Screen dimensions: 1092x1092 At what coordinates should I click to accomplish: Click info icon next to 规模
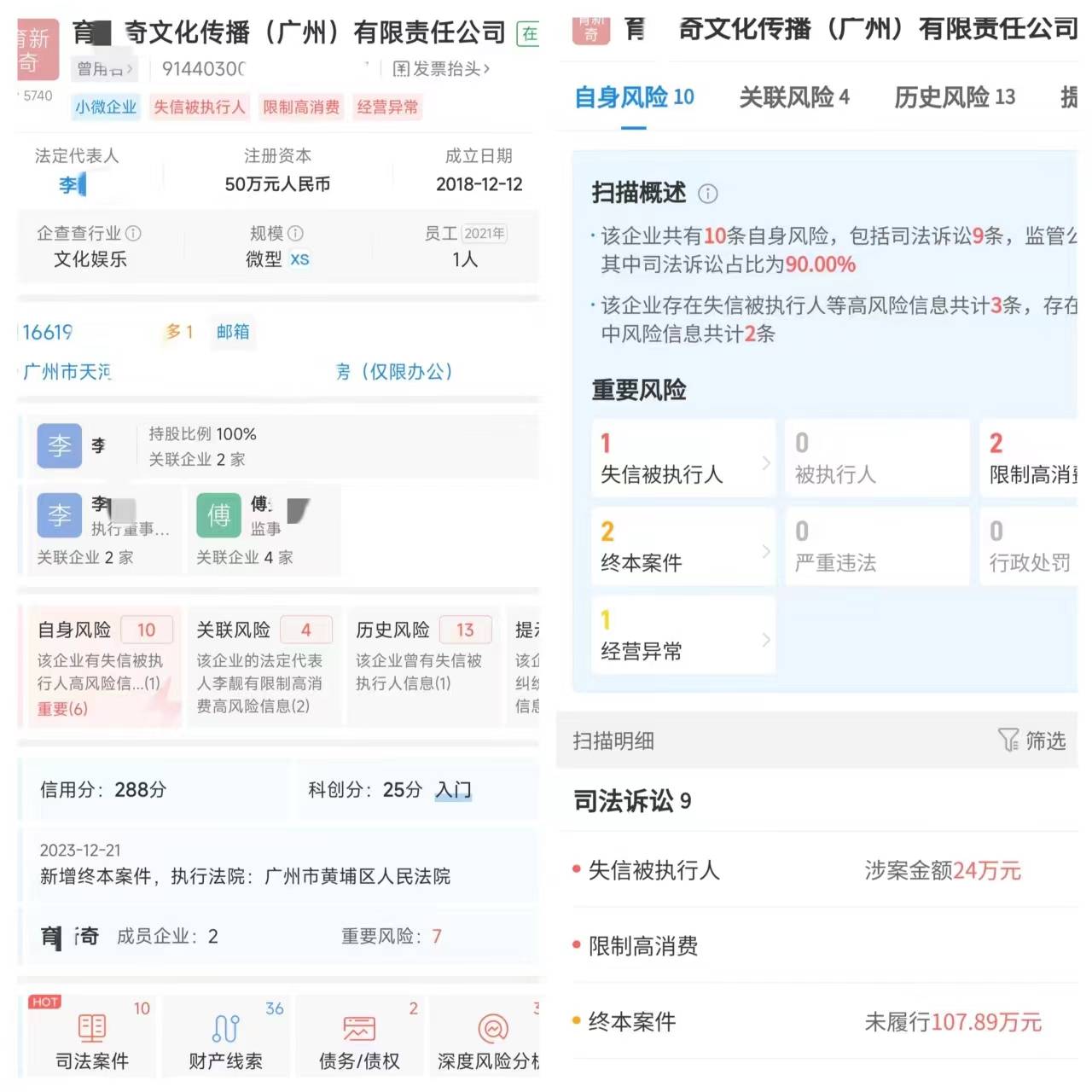pyautogui.click(x=296, y=233)
